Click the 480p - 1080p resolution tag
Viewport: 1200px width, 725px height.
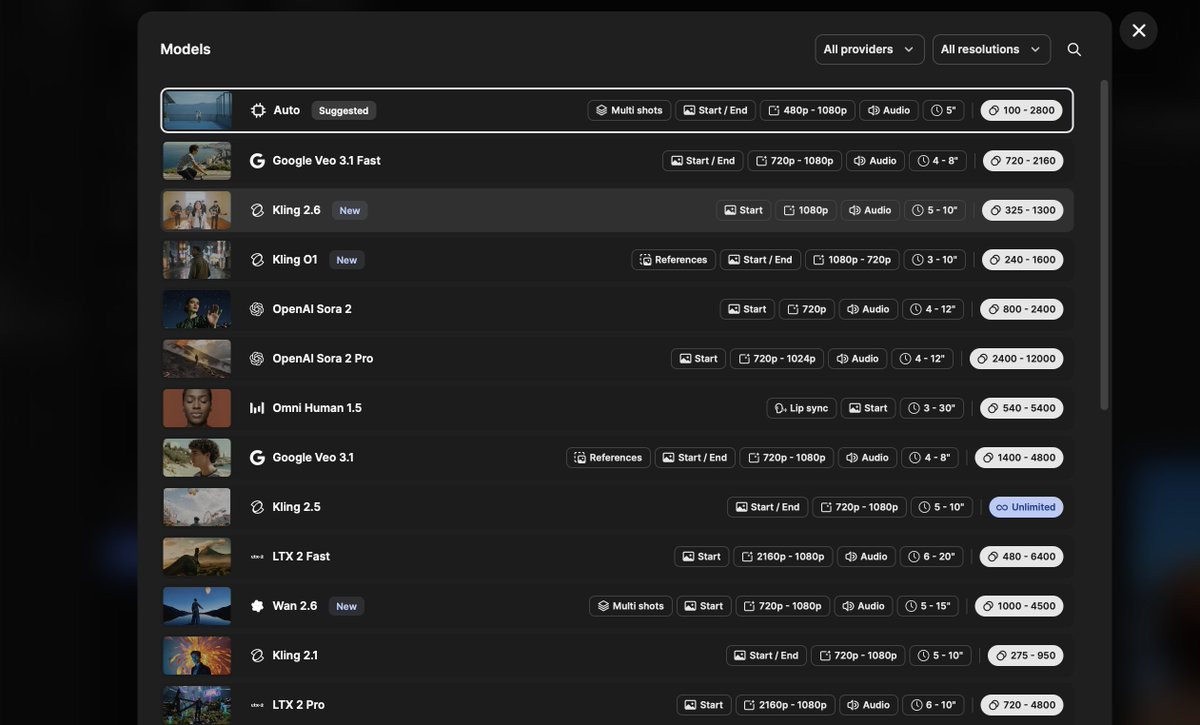(807, 110)
